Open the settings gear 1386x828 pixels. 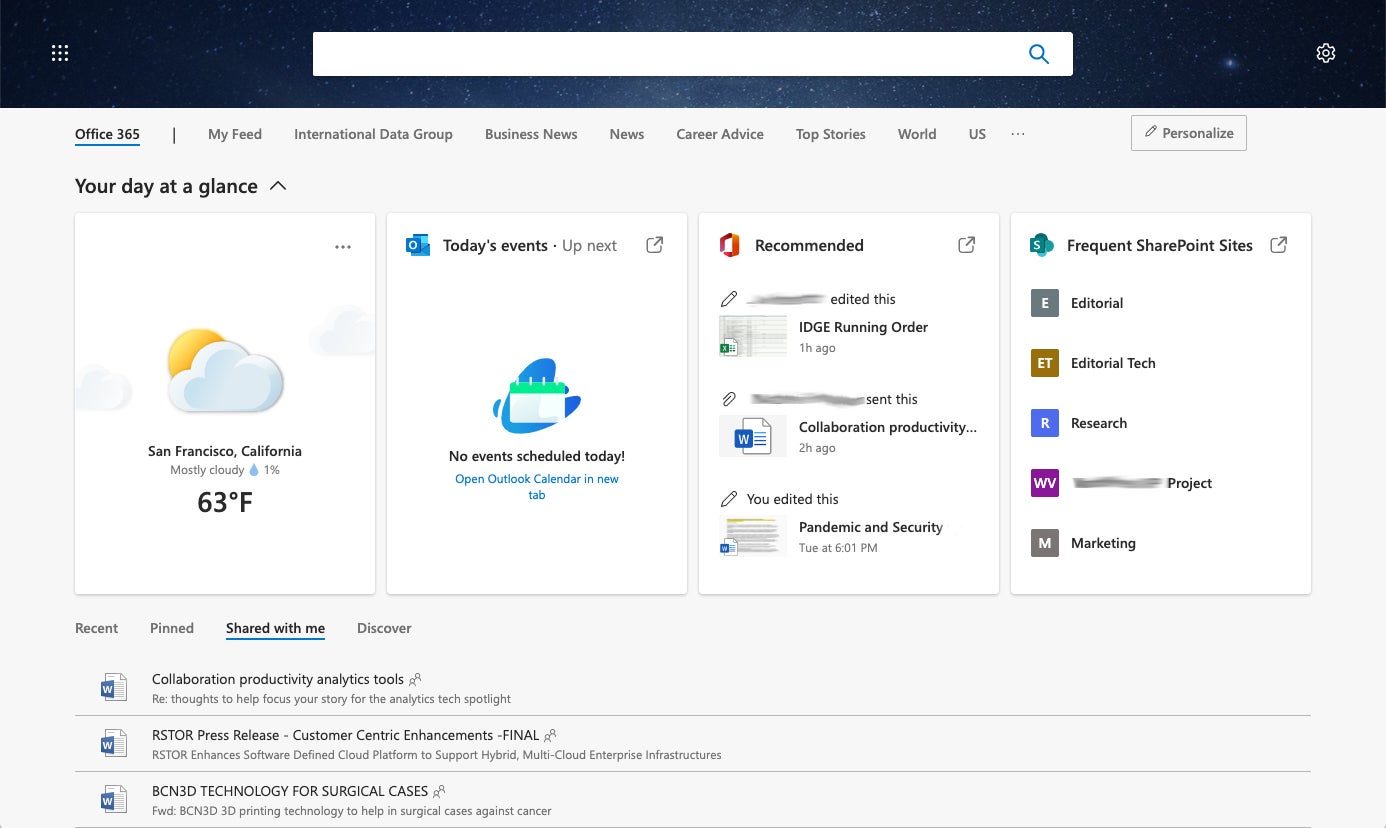[1326, 54]
